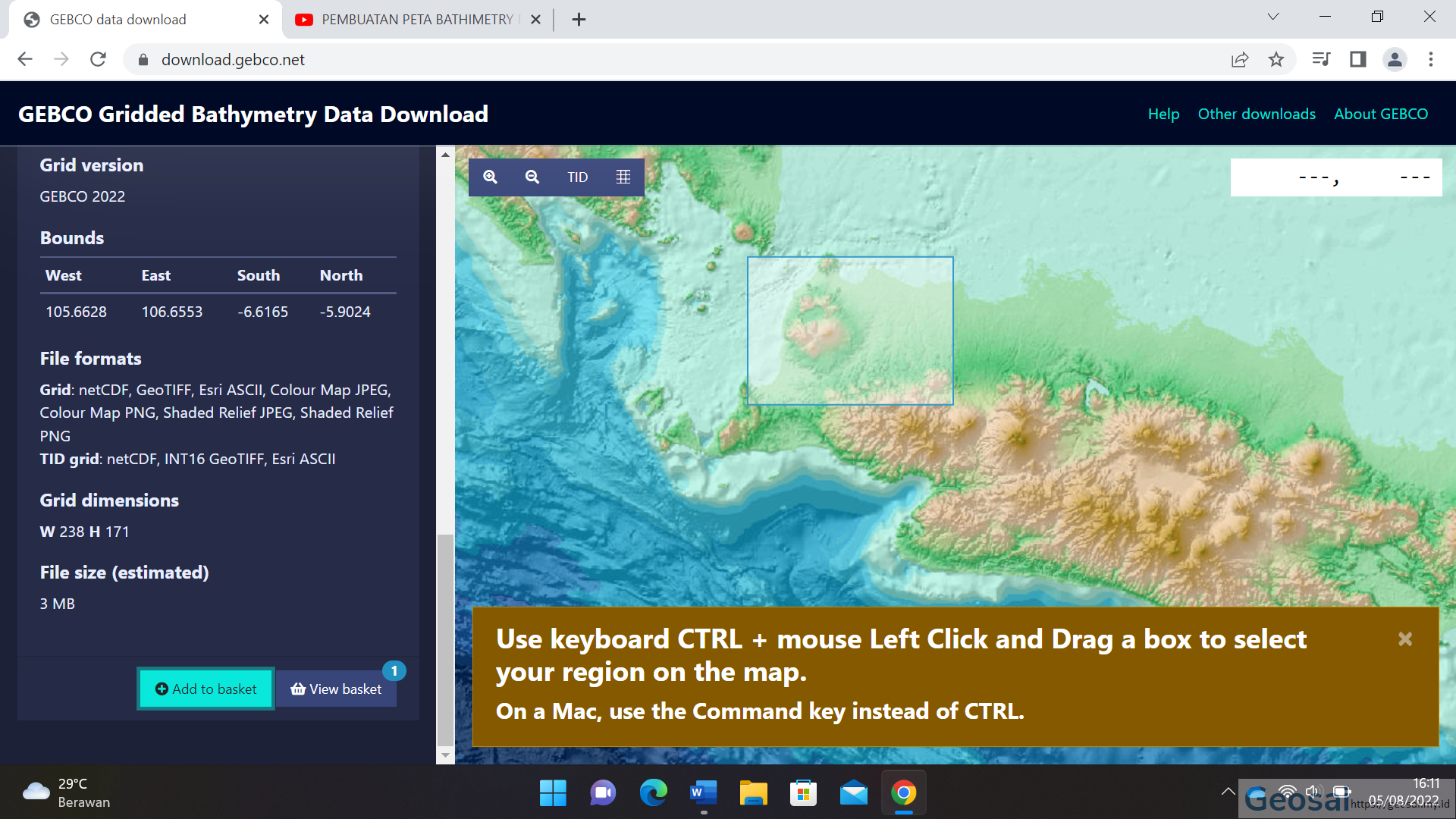Click GEBCO Gridded Bathymetry Data Download title
This screenshot has height=819, width=1456.
pyautogui.click(x=253, y=114)
